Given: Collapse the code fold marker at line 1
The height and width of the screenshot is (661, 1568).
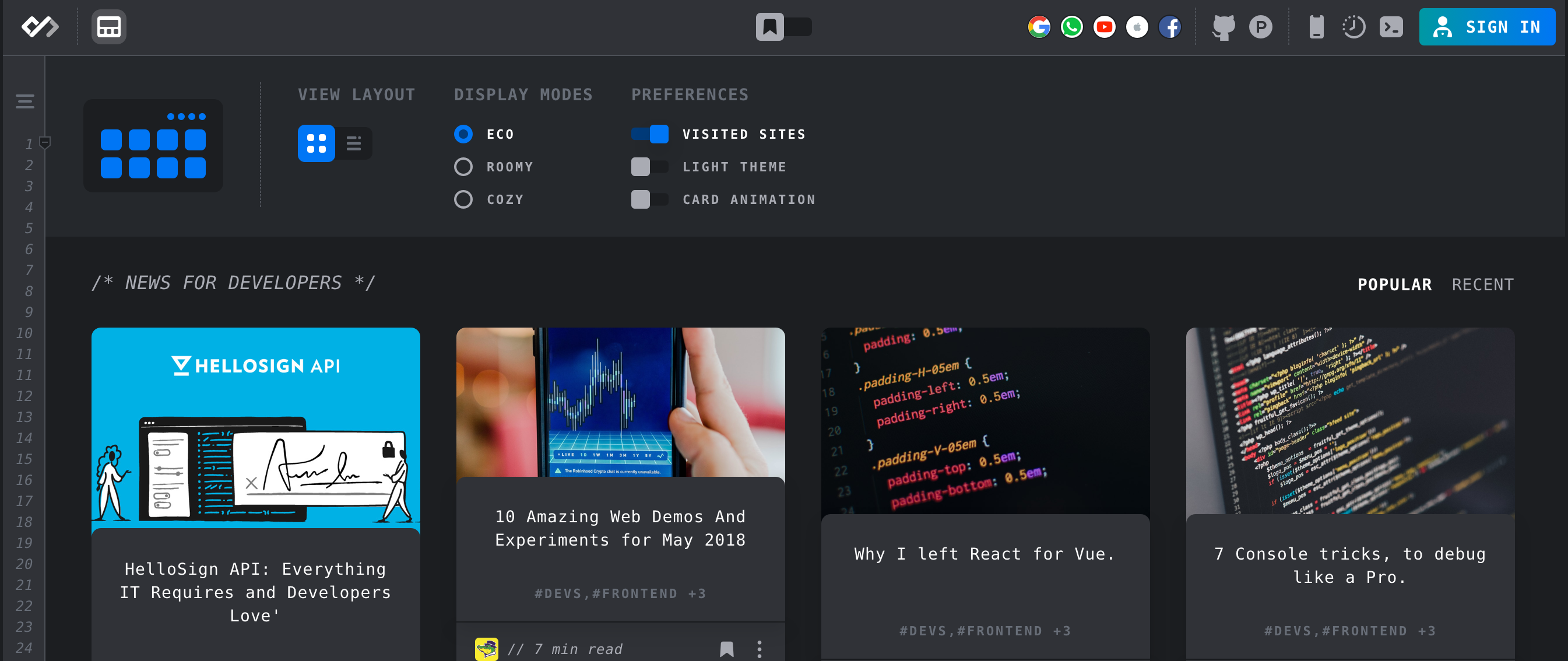Looking at the screenshot, I should click(x=45, y=143).
